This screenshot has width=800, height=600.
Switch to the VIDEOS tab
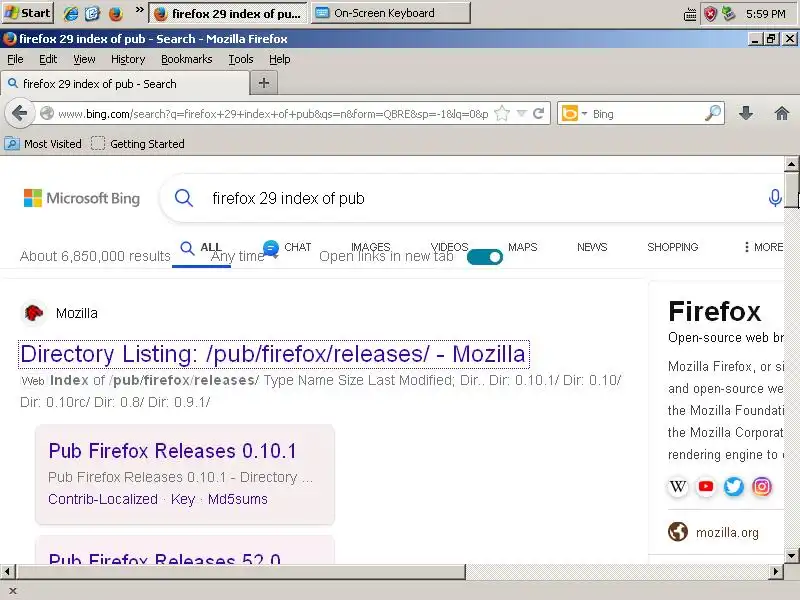pyautogui.click(x=449, y=247)
